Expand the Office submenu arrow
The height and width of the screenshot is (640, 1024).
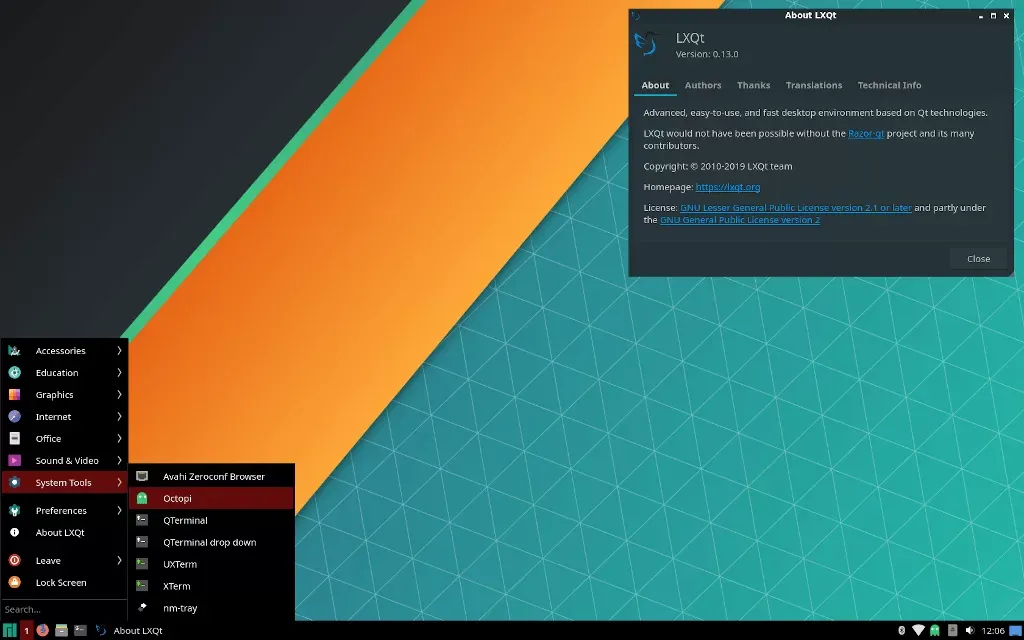coord(120,438)
